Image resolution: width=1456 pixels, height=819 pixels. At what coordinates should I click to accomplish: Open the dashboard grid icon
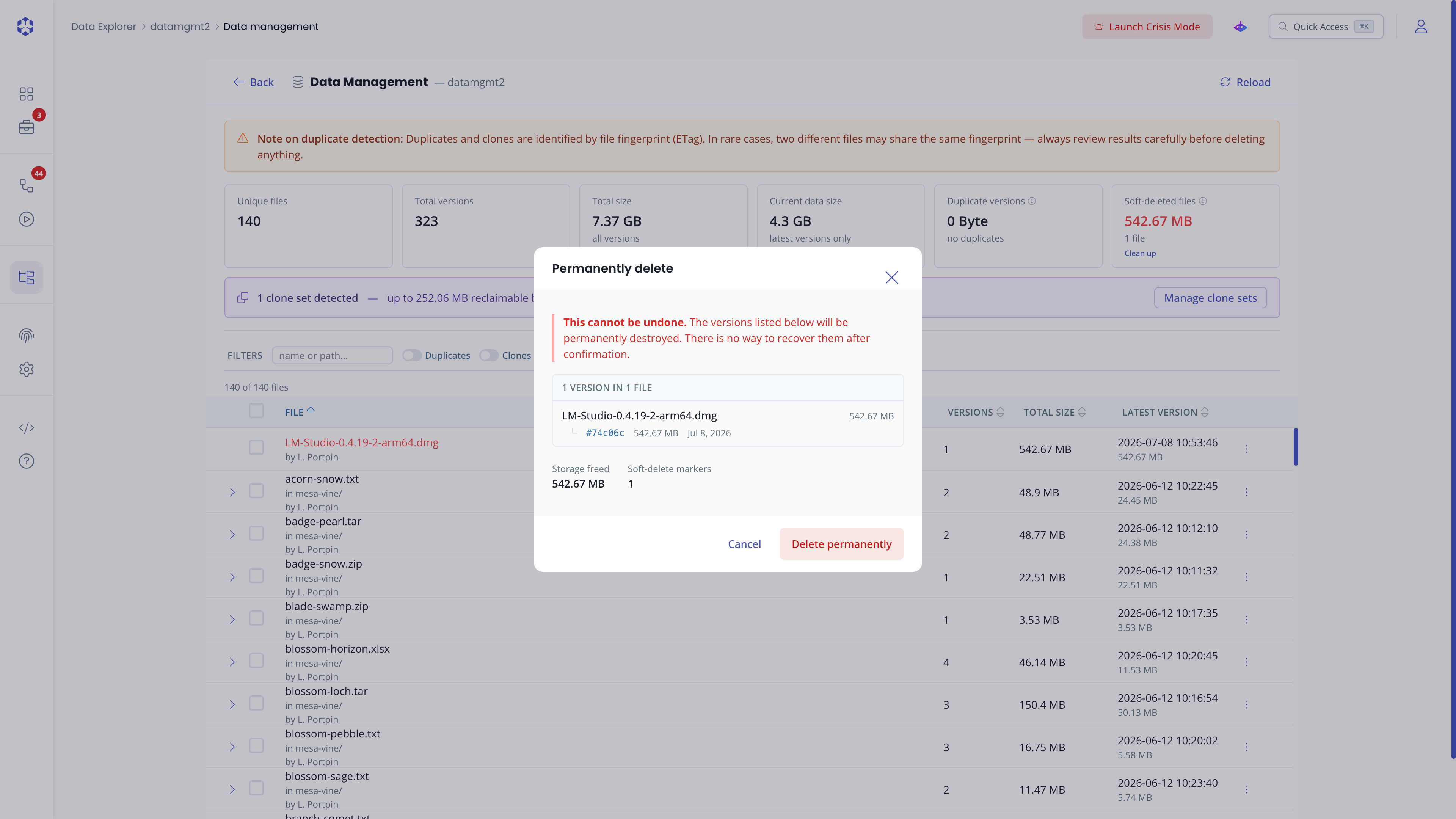pyautogui.click(x=27, y=94)
